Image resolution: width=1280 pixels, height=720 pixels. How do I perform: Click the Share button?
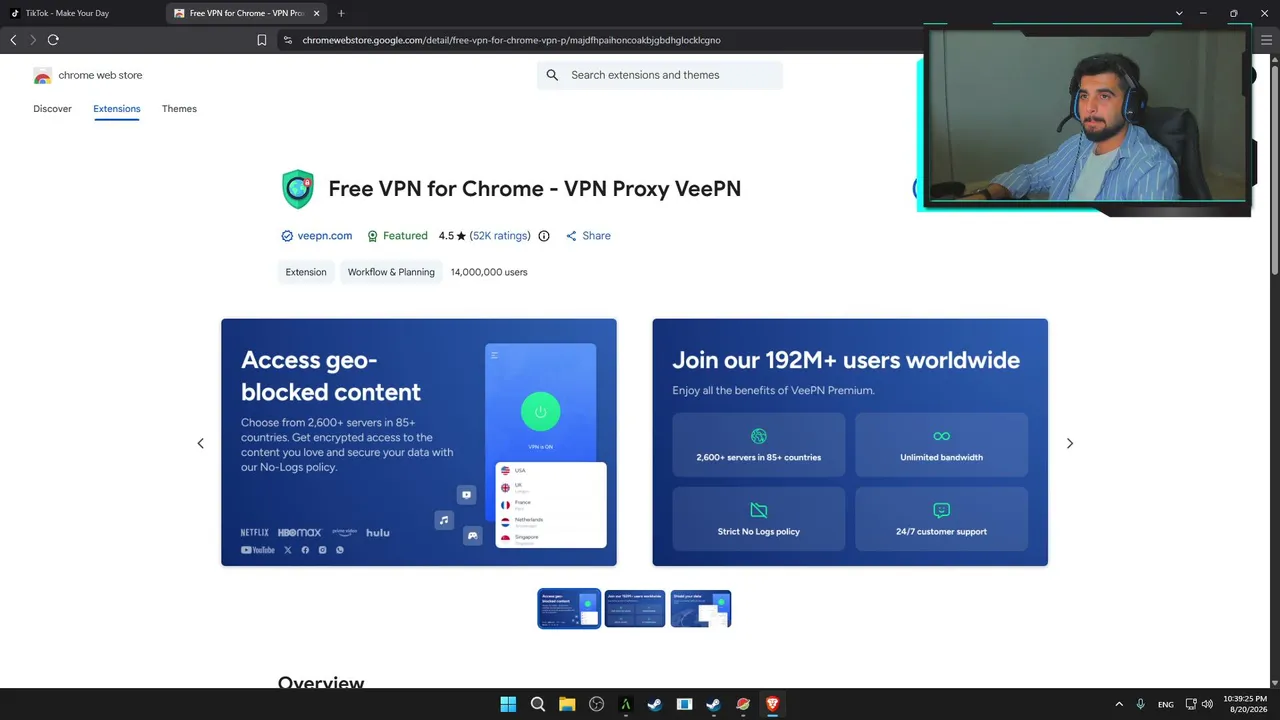pyautogui.click(x=588, y=236)
